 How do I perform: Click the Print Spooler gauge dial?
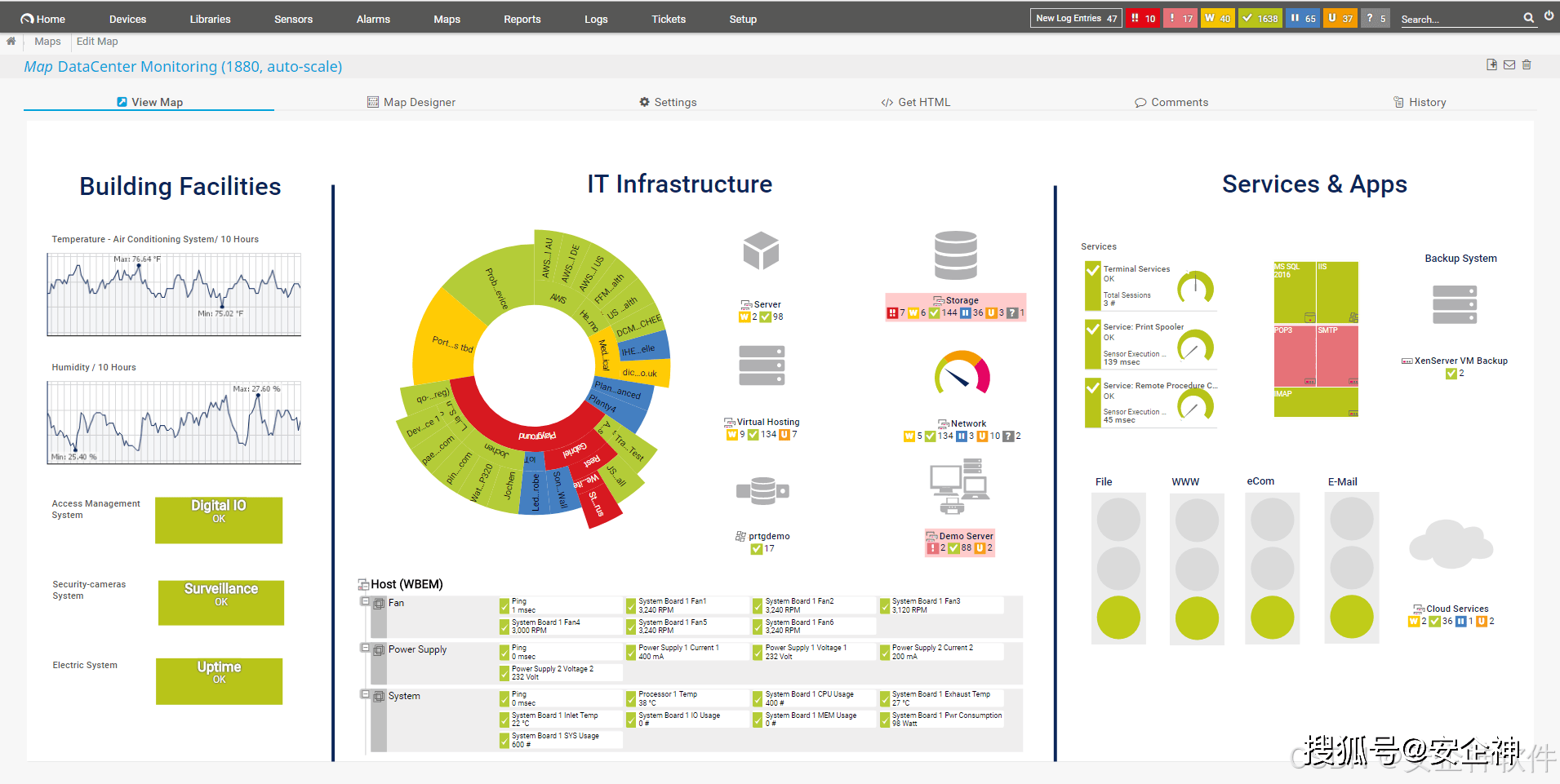pos(1195,345)
